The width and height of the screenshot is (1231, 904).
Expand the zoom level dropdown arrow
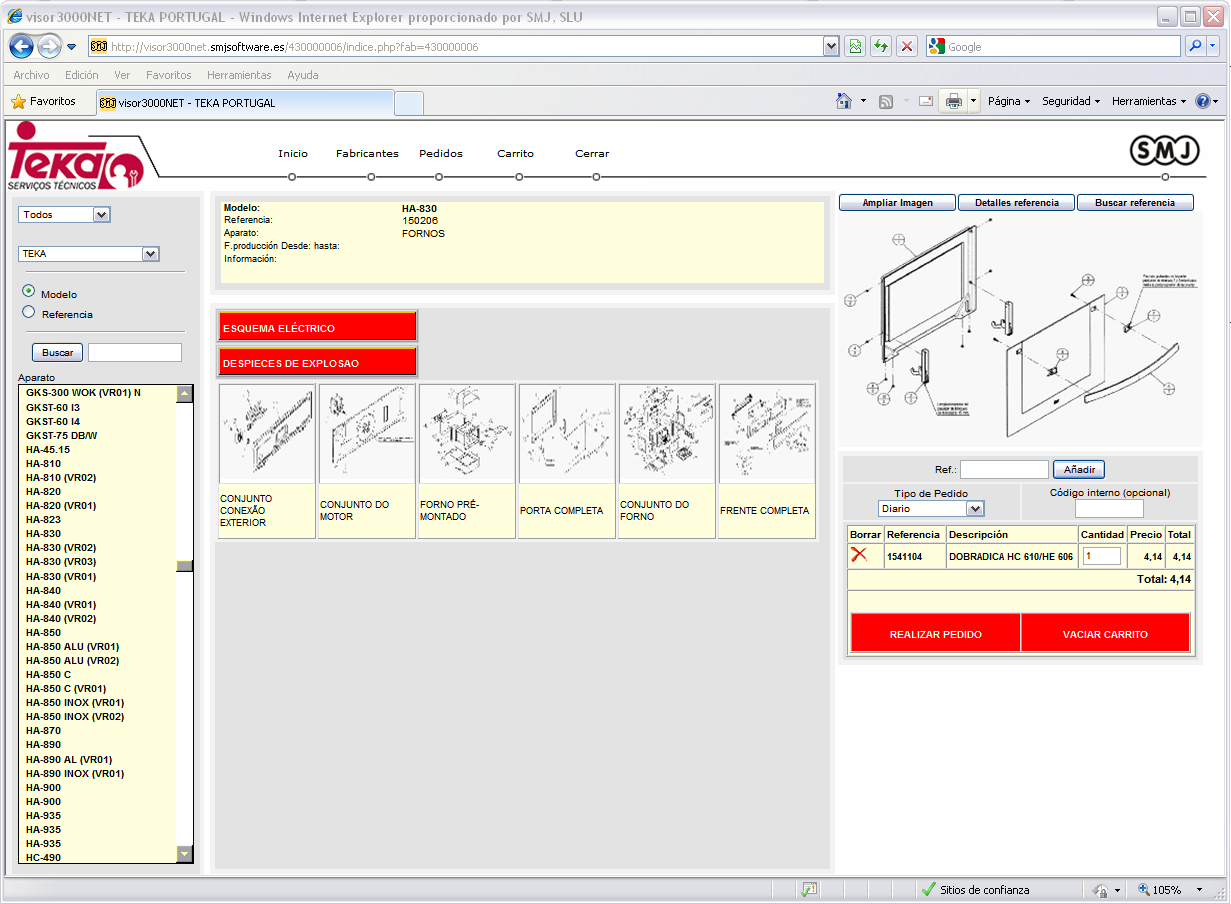click(x=1198, y=889)
